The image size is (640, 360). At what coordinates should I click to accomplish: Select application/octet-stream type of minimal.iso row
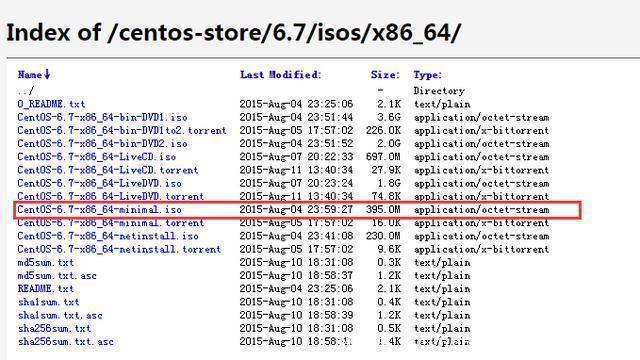tap(482, 210)
